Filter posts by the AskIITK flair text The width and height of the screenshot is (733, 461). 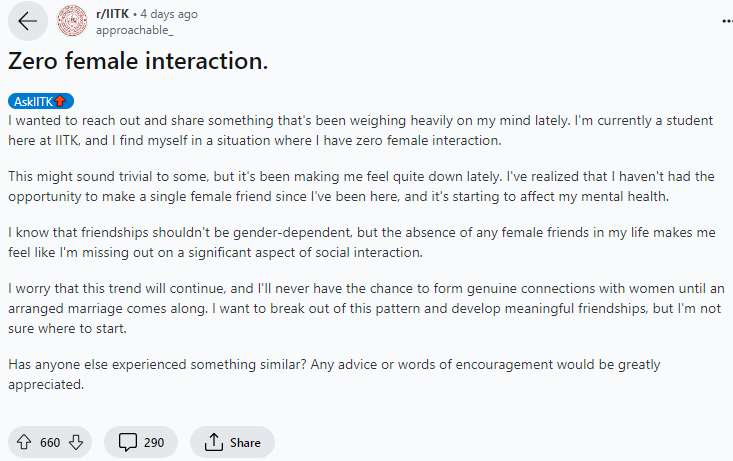pos(33,101)
